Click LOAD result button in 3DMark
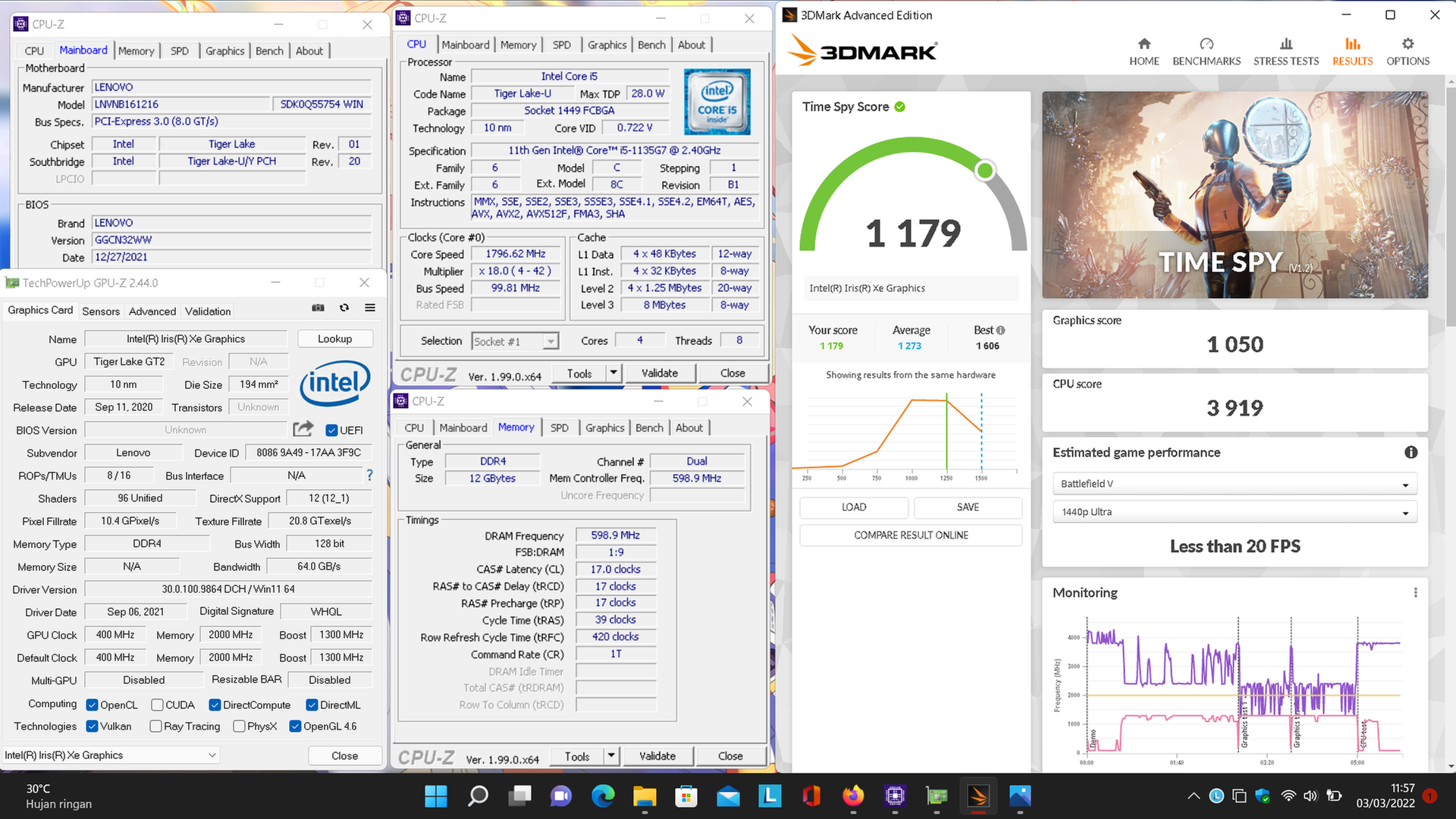The height and width of the screenshot is (819, 1456). coord(854,507)
